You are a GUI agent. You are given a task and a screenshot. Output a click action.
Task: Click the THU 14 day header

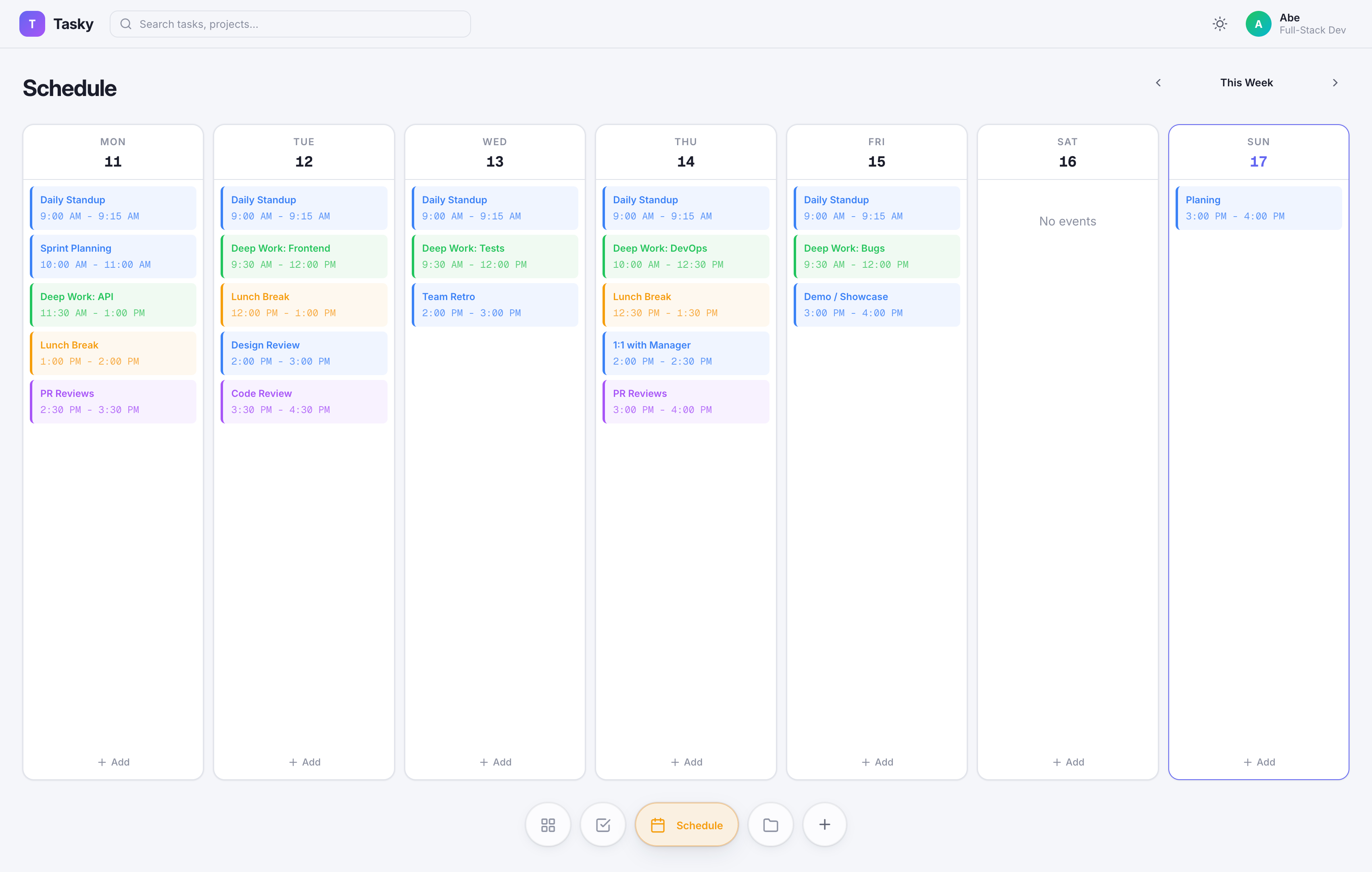click(x=686, y=153)
